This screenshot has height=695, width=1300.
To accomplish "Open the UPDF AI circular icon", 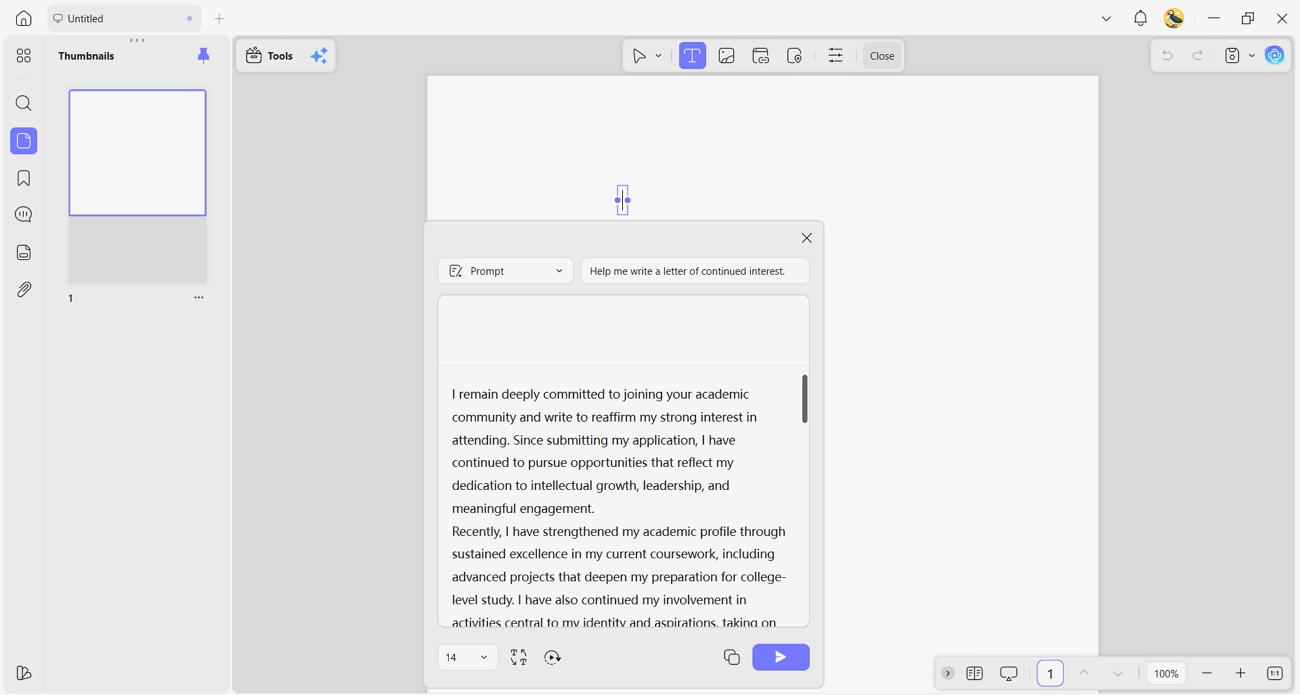I will click(1274, 56).
